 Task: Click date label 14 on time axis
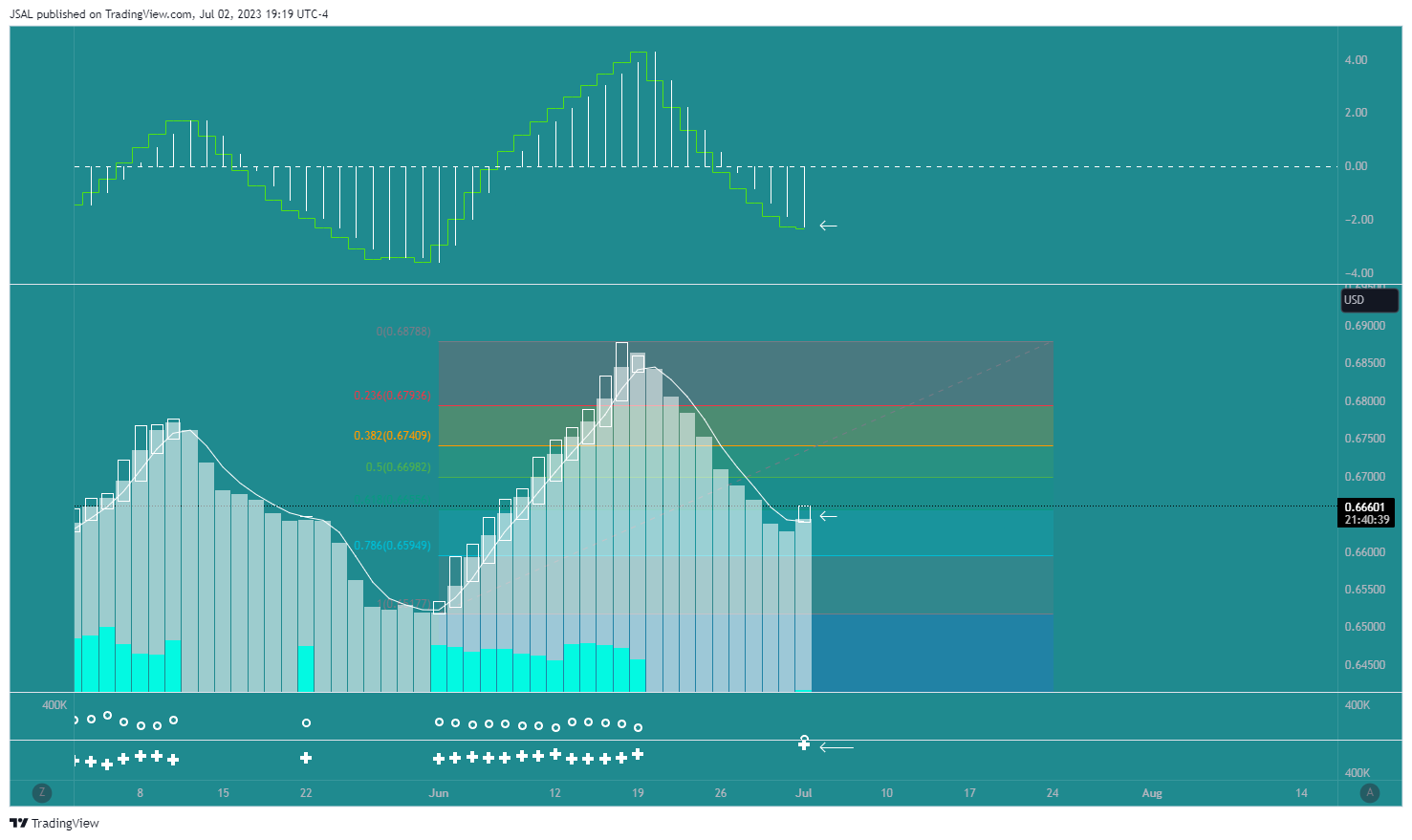pyautogui.click(x=1301, y=793)
